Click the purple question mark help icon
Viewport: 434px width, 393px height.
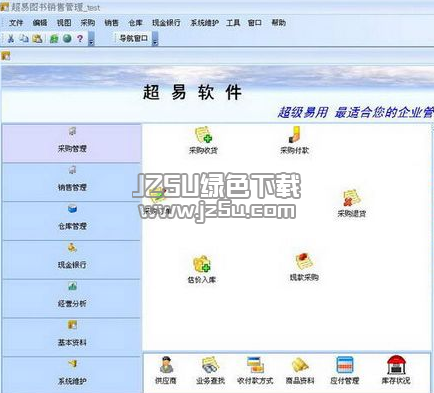tap(80, 38)
